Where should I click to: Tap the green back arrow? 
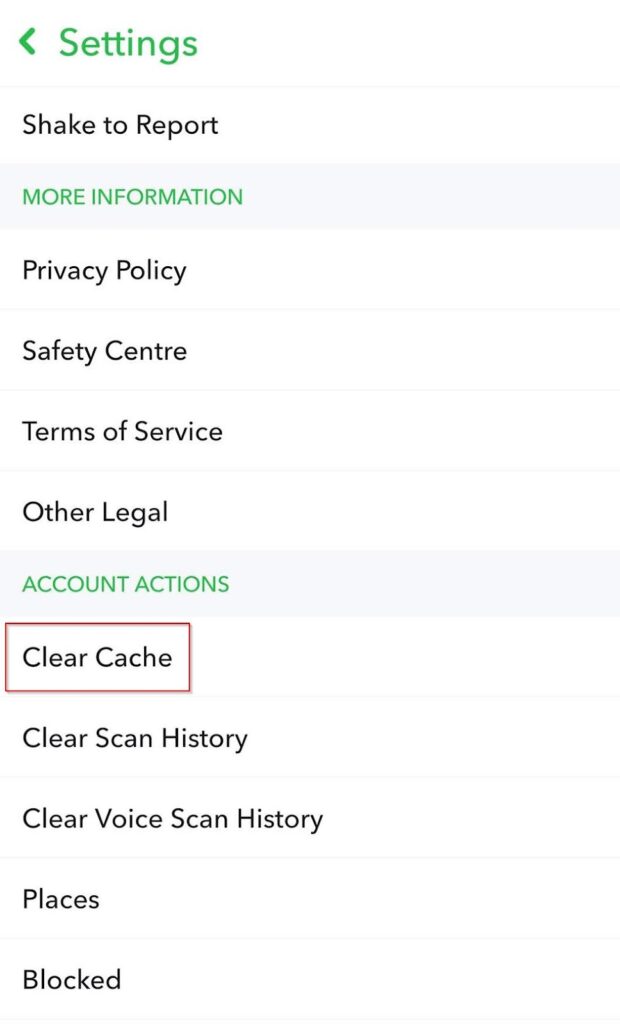click(28, 42)
